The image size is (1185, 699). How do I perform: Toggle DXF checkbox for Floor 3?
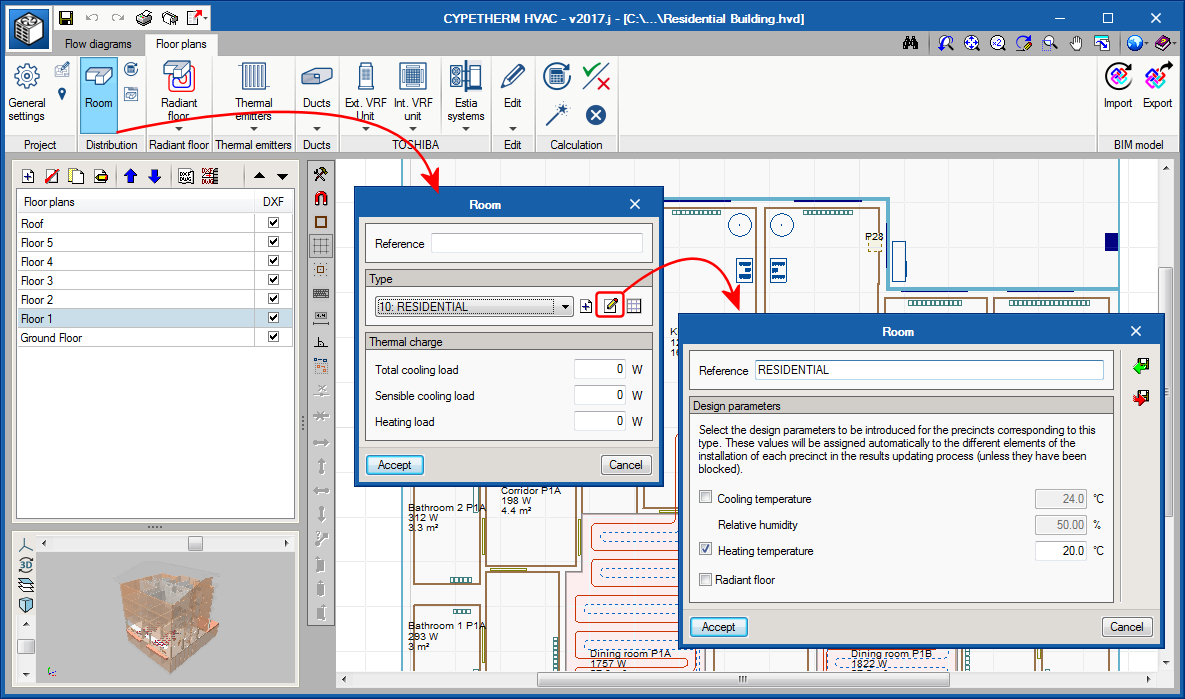pyautogui.click(x=273, y=281)
